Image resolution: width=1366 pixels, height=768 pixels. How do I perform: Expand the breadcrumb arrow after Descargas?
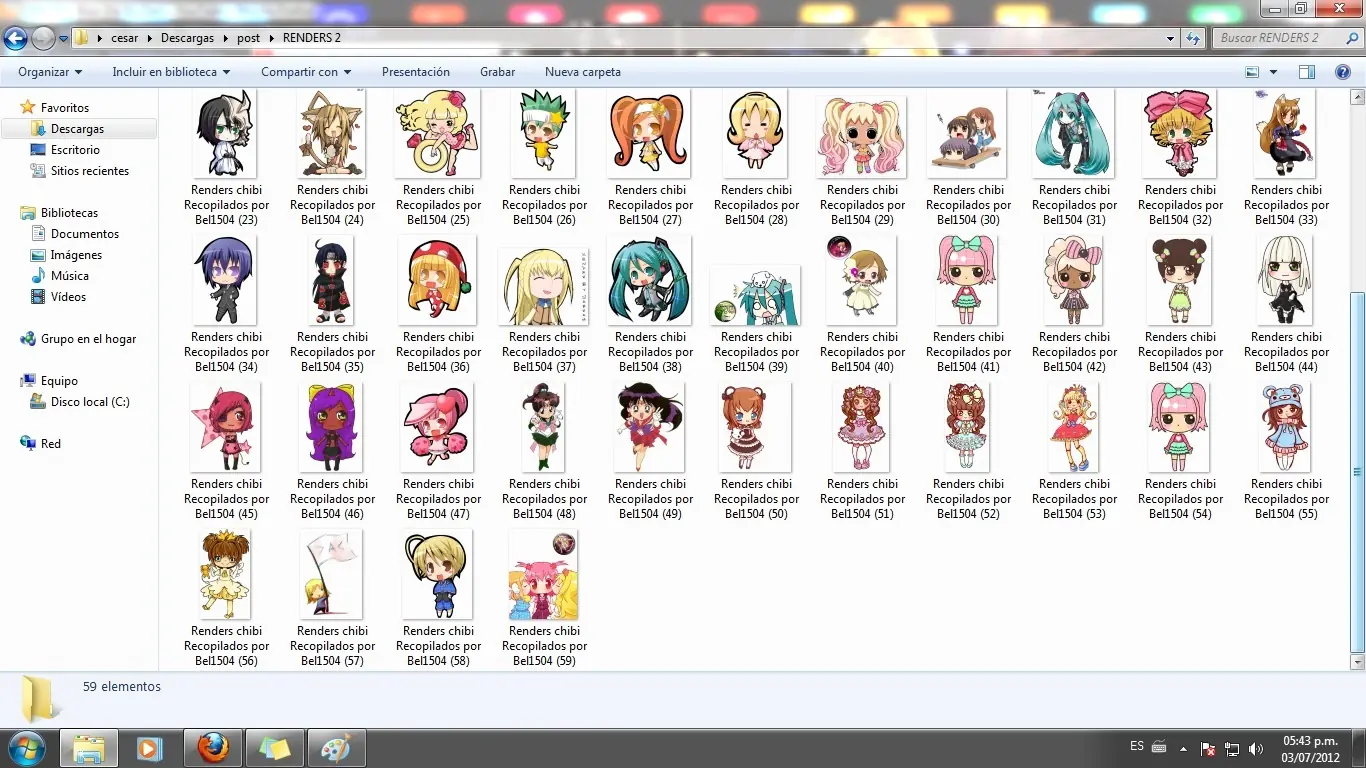click(x=225, y=38)
